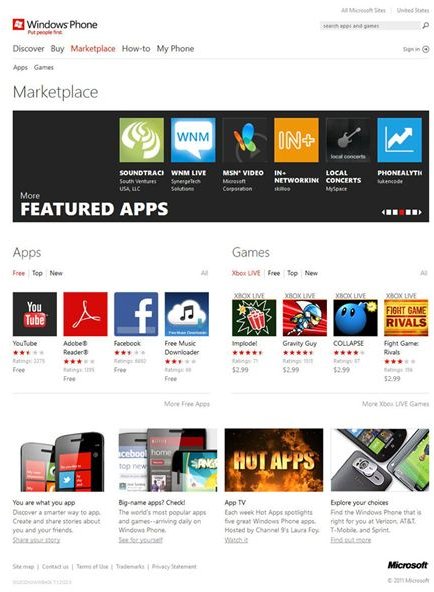Open the WNM Live featured app icon

point(193,140)
